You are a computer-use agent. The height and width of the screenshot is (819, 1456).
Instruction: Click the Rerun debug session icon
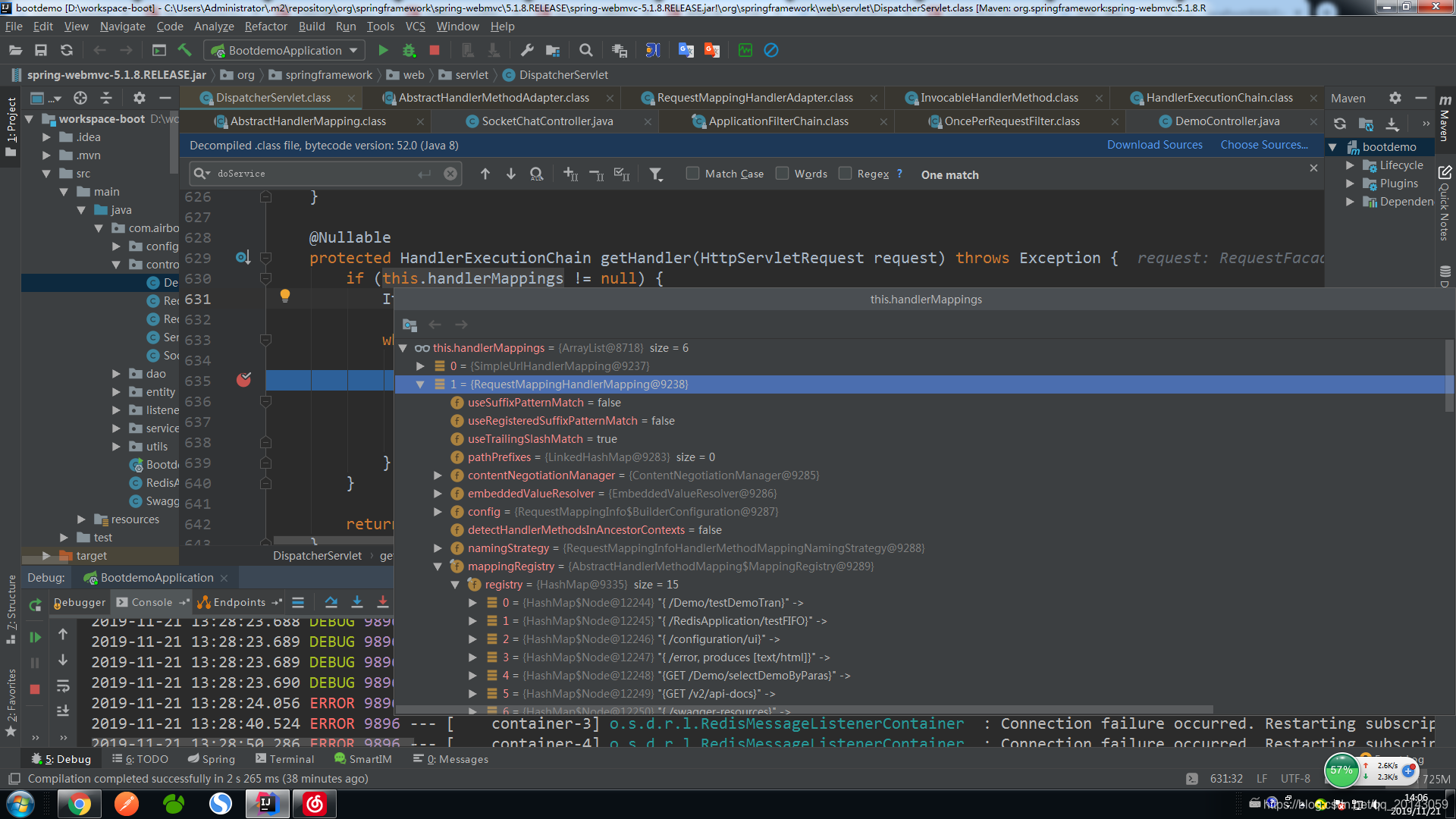click(35, 605)
